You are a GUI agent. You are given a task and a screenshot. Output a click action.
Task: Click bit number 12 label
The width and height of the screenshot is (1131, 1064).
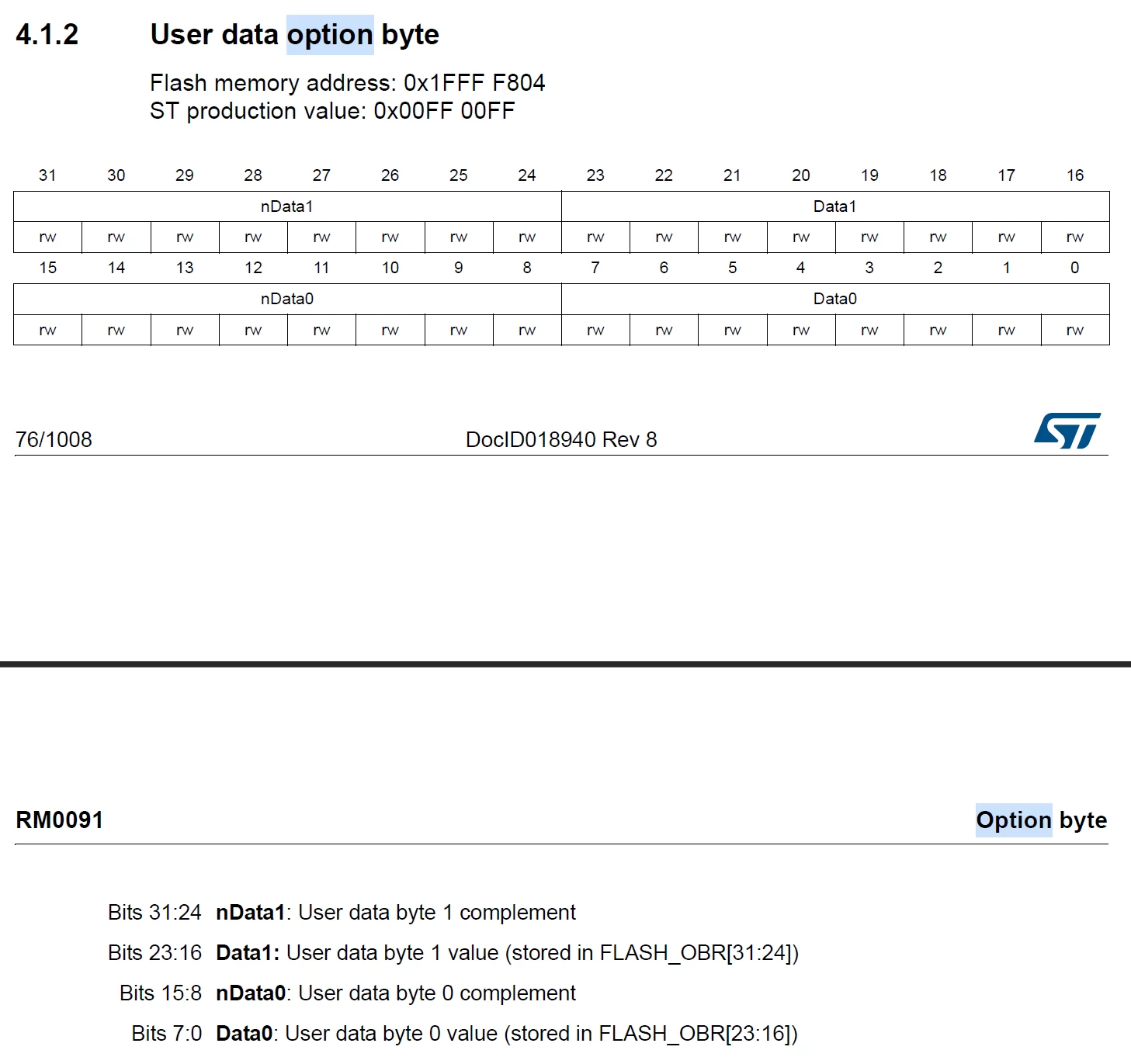tap(253, 268)
